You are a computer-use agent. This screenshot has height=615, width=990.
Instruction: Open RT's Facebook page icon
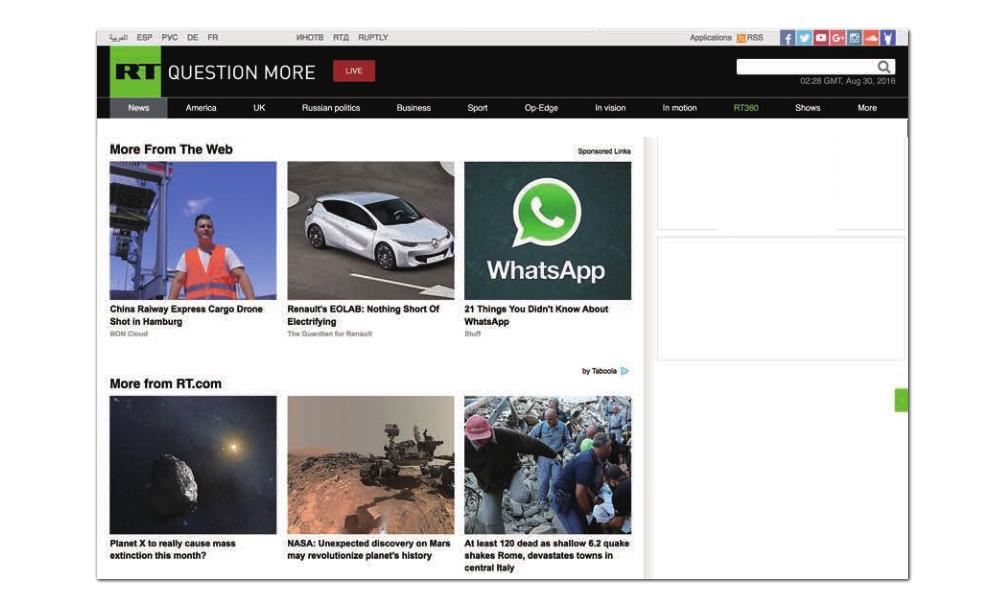[787, 38]
